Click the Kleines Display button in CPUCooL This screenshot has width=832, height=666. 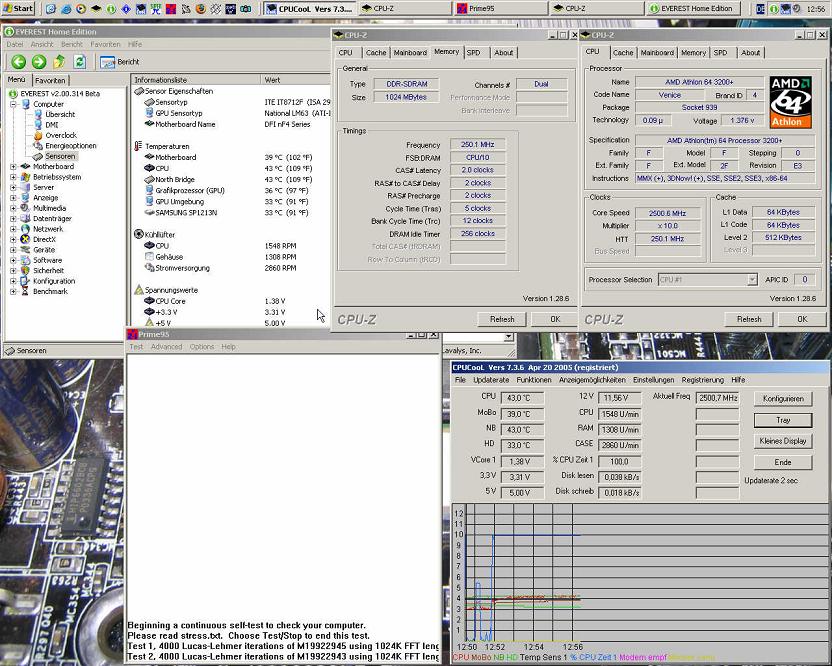pyautogui.click(x=783, y=442)
